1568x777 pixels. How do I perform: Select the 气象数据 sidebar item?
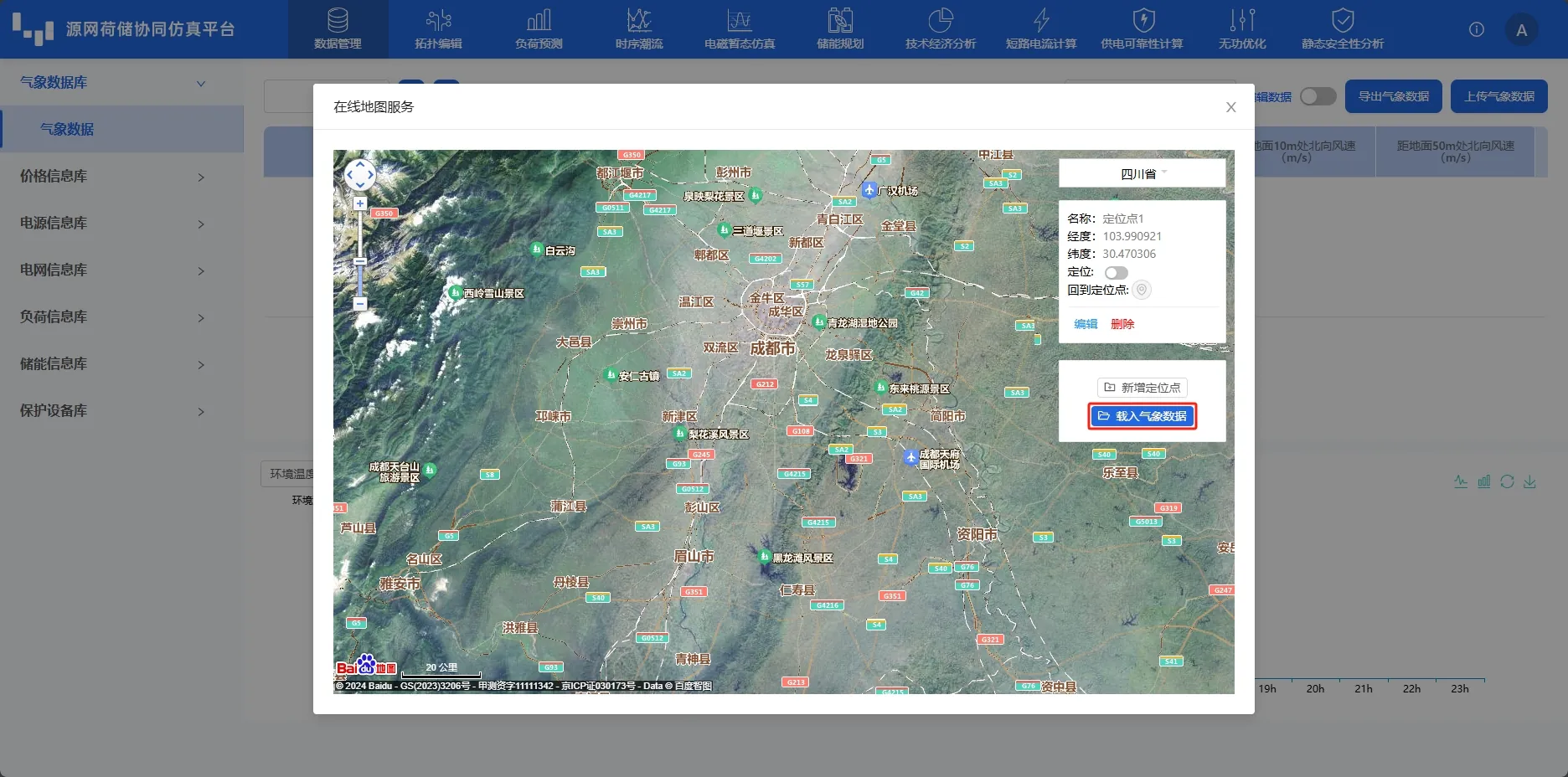(x=123, y=129)
